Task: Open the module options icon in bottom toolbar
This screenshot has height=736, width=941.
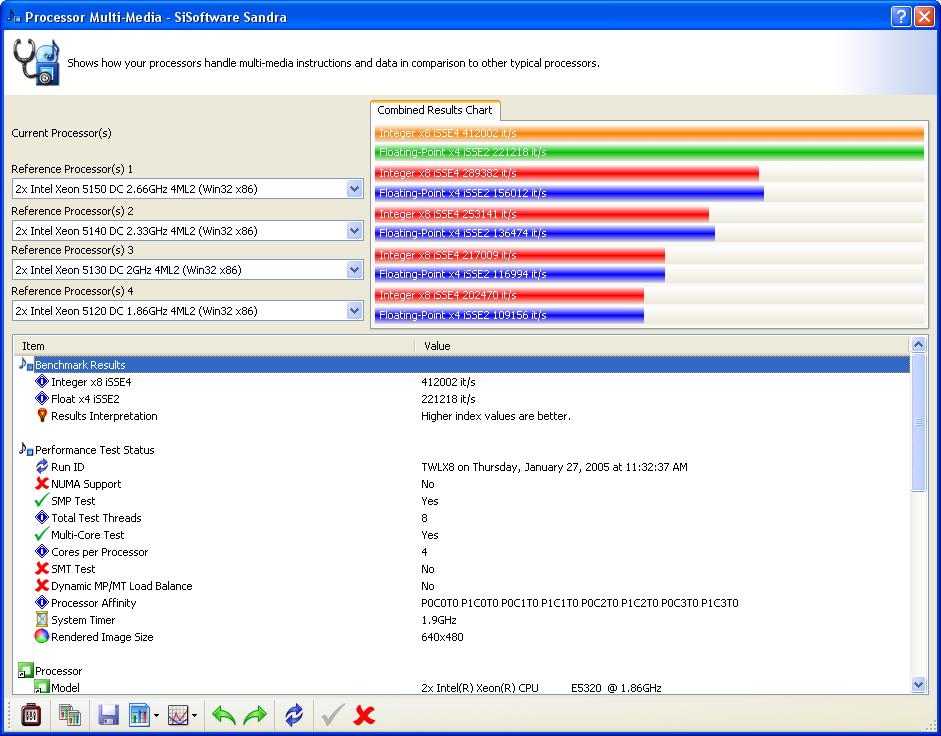Action: click(31, 715)
